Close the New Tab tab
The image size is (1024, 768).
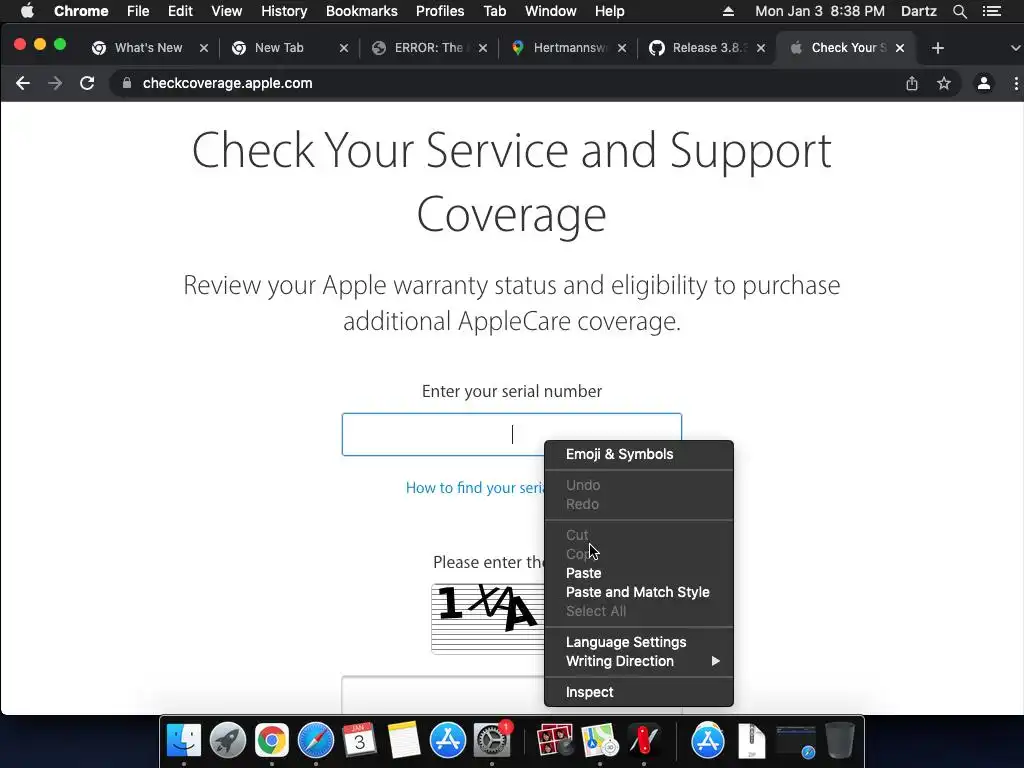point(344,48)
